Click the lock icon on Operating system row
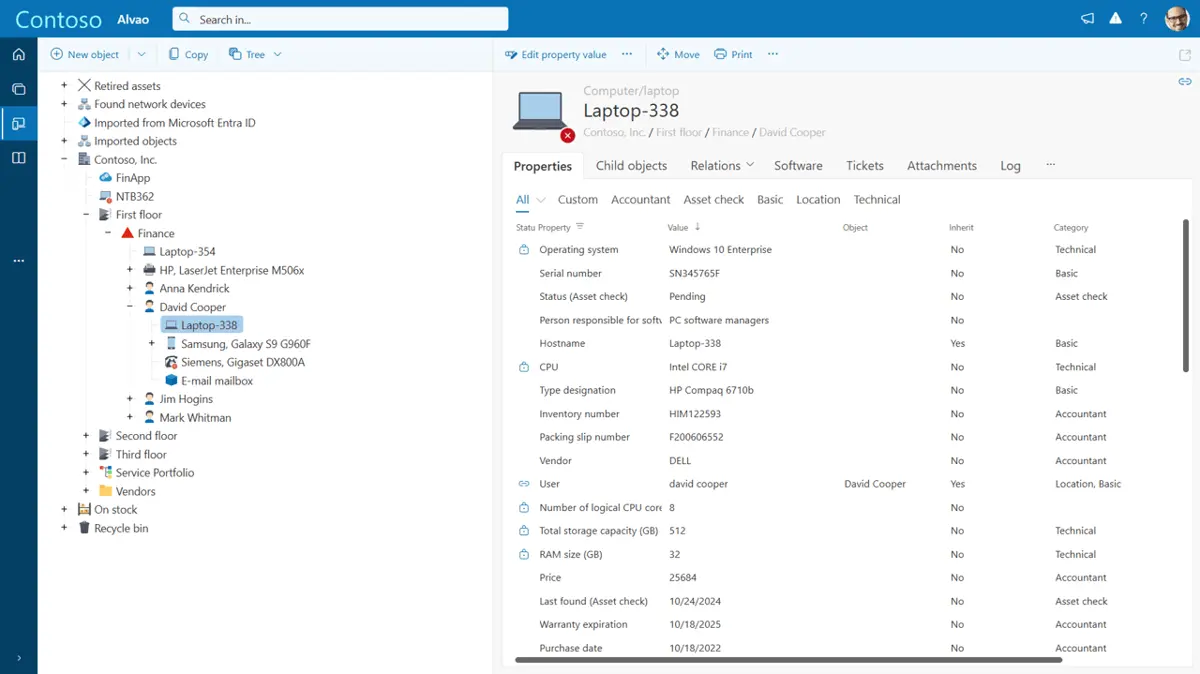 pos(524,250)
